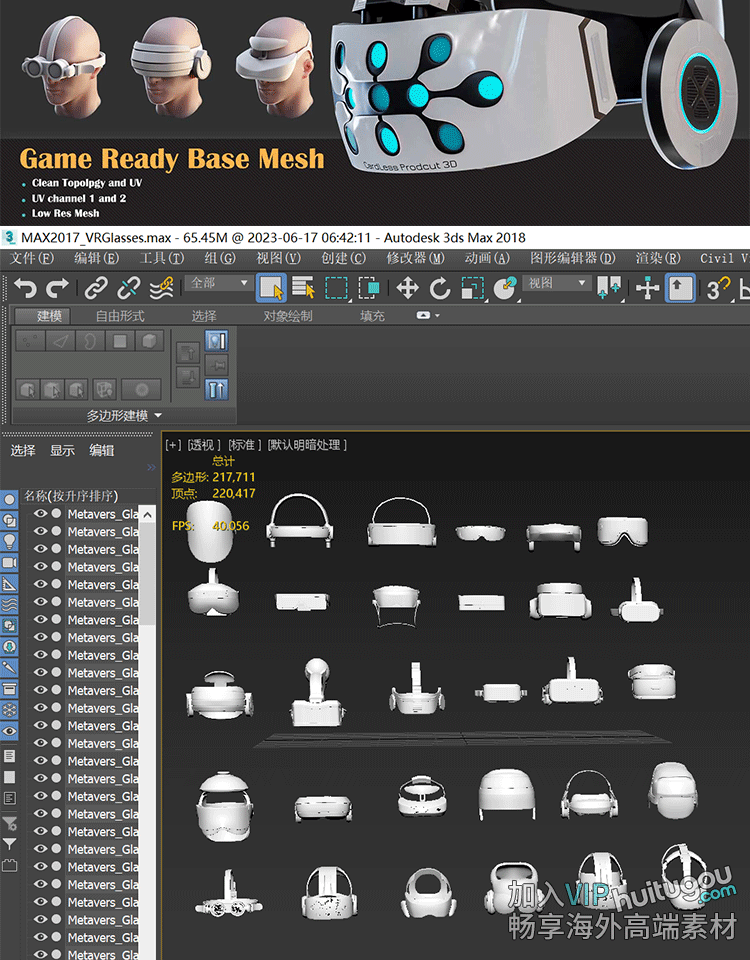
Task: Toggle the cameras display filter in Scene Explorer
Action: [9, 563]
